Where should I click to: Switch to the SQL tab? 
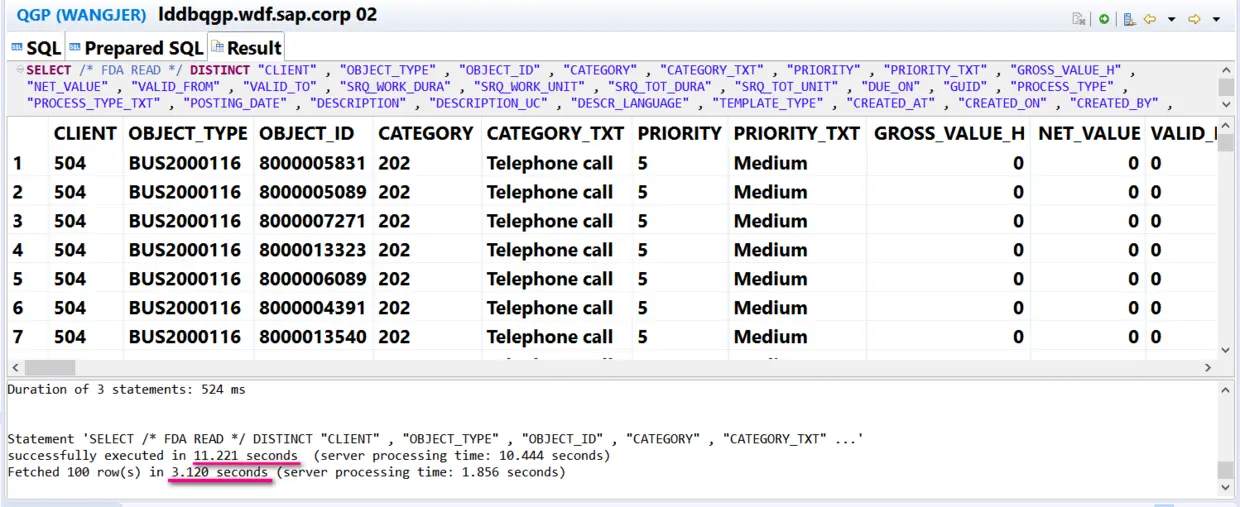click(36, 48)
